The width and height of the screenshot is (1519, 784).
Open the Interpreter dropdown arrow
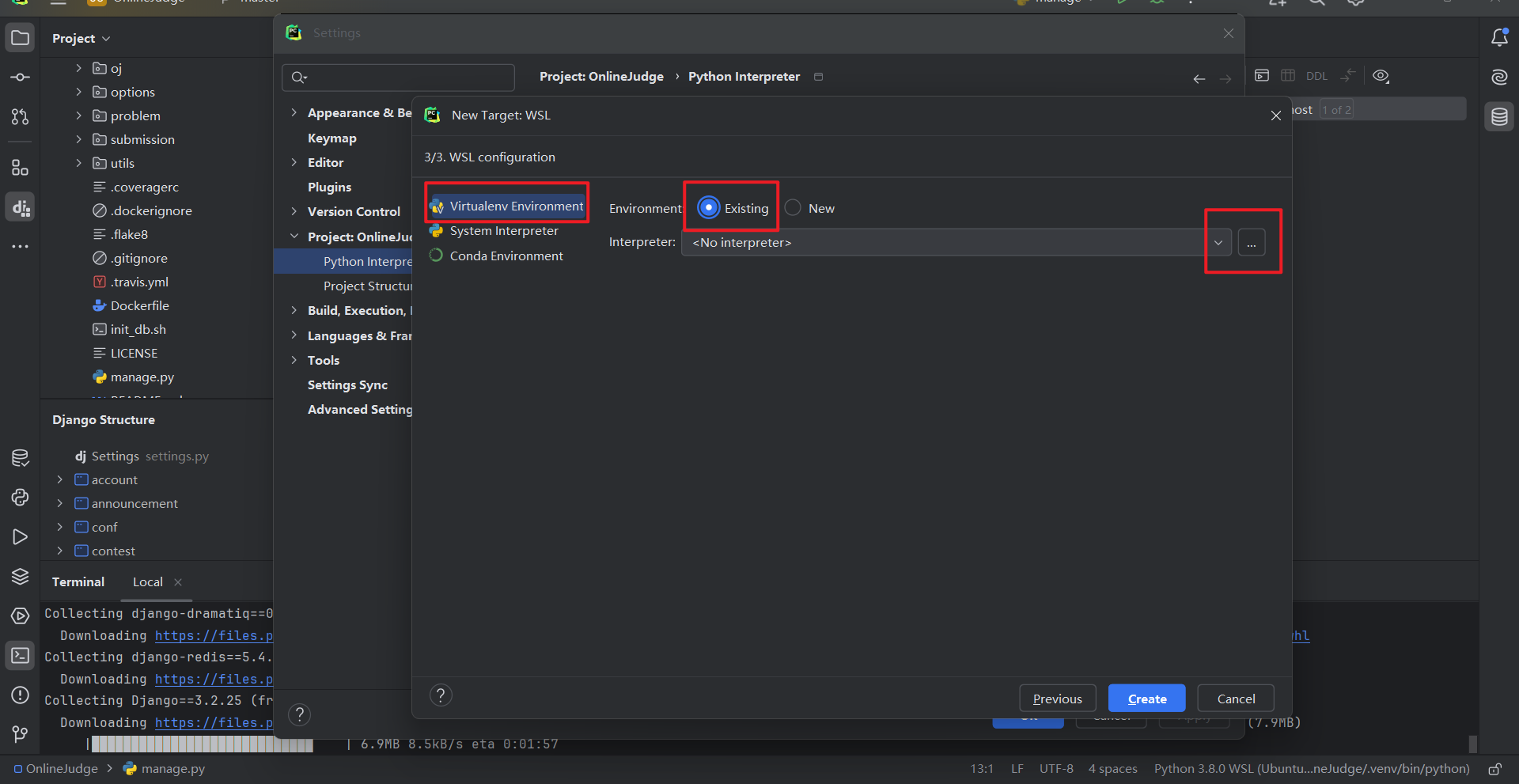1218,243
